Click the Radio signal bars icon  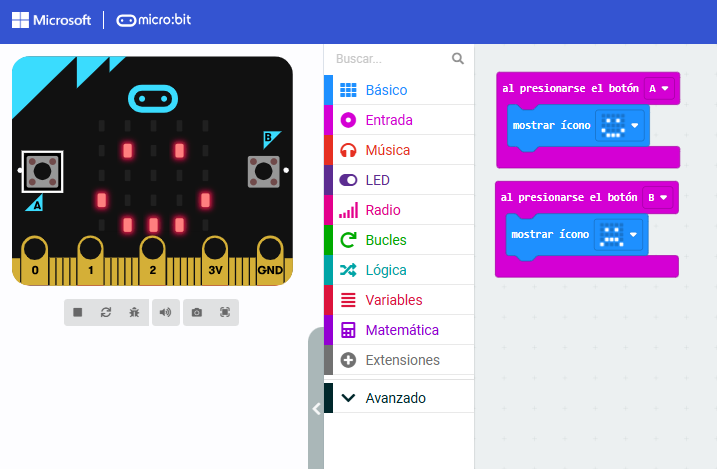pyautogui.click(x=348, y=210)
